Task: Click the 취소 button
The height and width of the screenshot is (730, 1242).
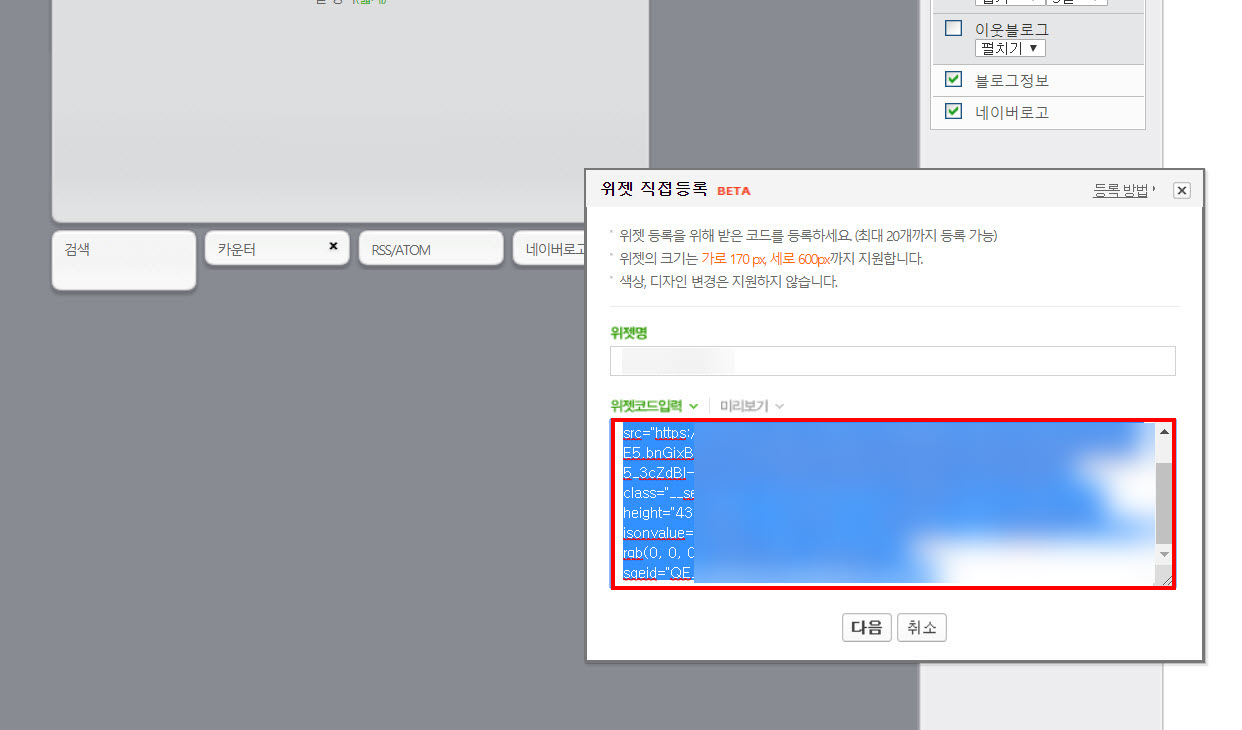Action: click(x=921, y=628)
